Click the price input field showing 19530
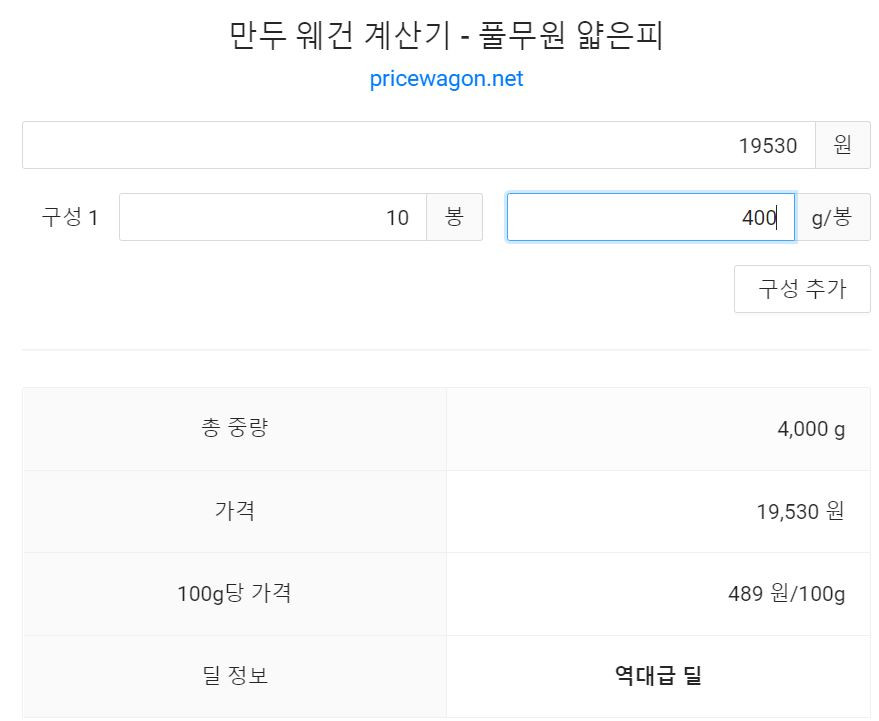Image resolution: width=879 pixels, height=721 pixels. (x=419, y=145)
